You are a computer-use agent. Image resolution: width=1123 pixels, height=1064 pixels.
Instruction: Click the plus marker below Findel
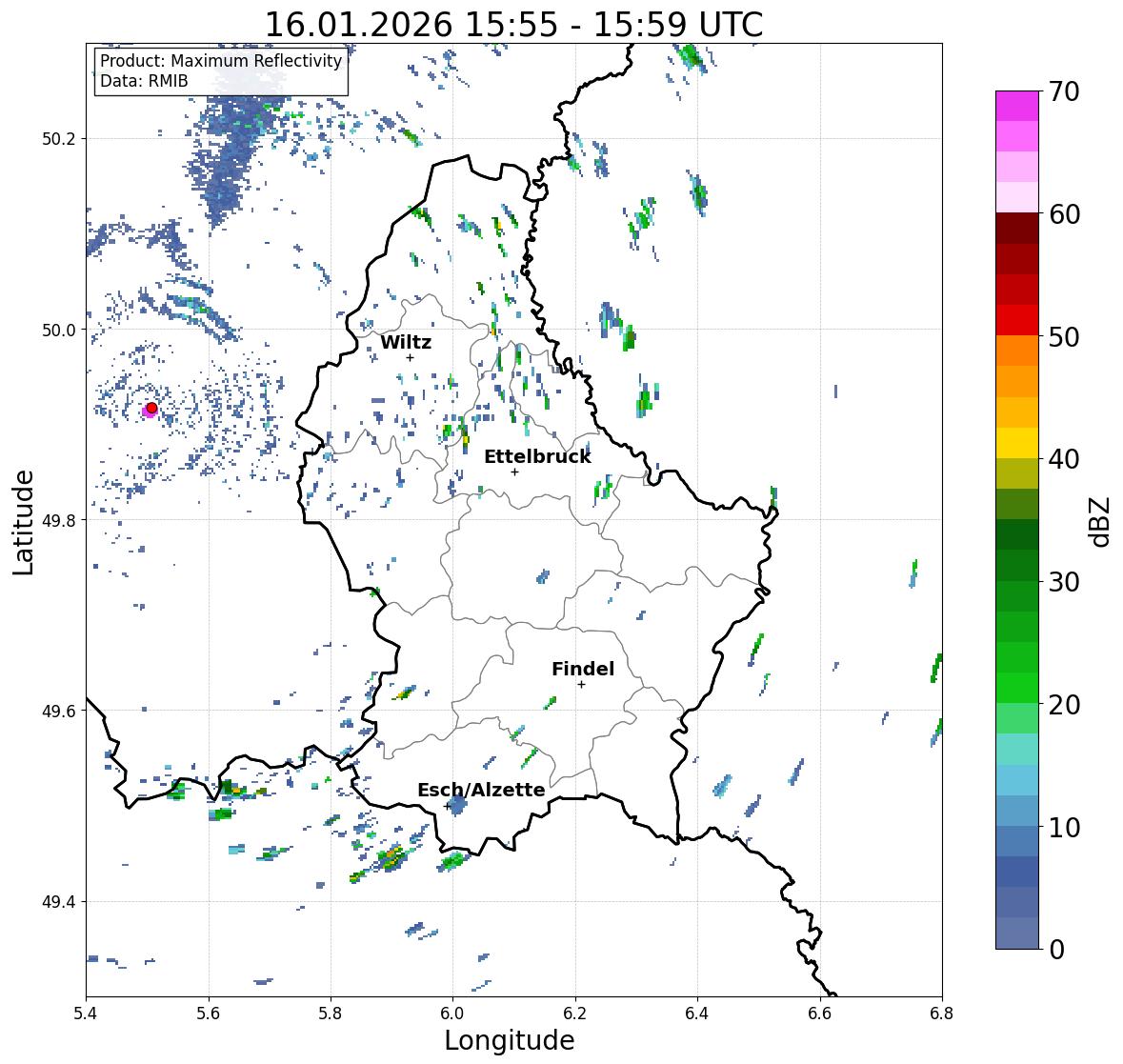(581, 685)
